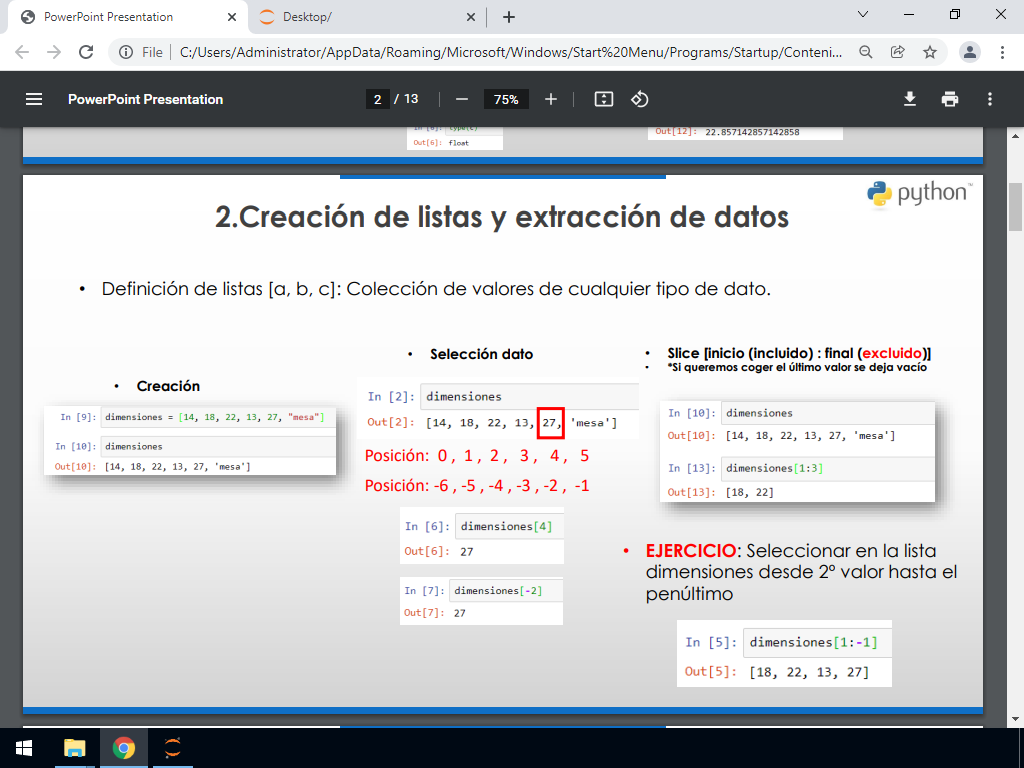Open the PDF viewer sidebar menu
The width and height of the screenshot is (1024, 768).
(34, 99)
